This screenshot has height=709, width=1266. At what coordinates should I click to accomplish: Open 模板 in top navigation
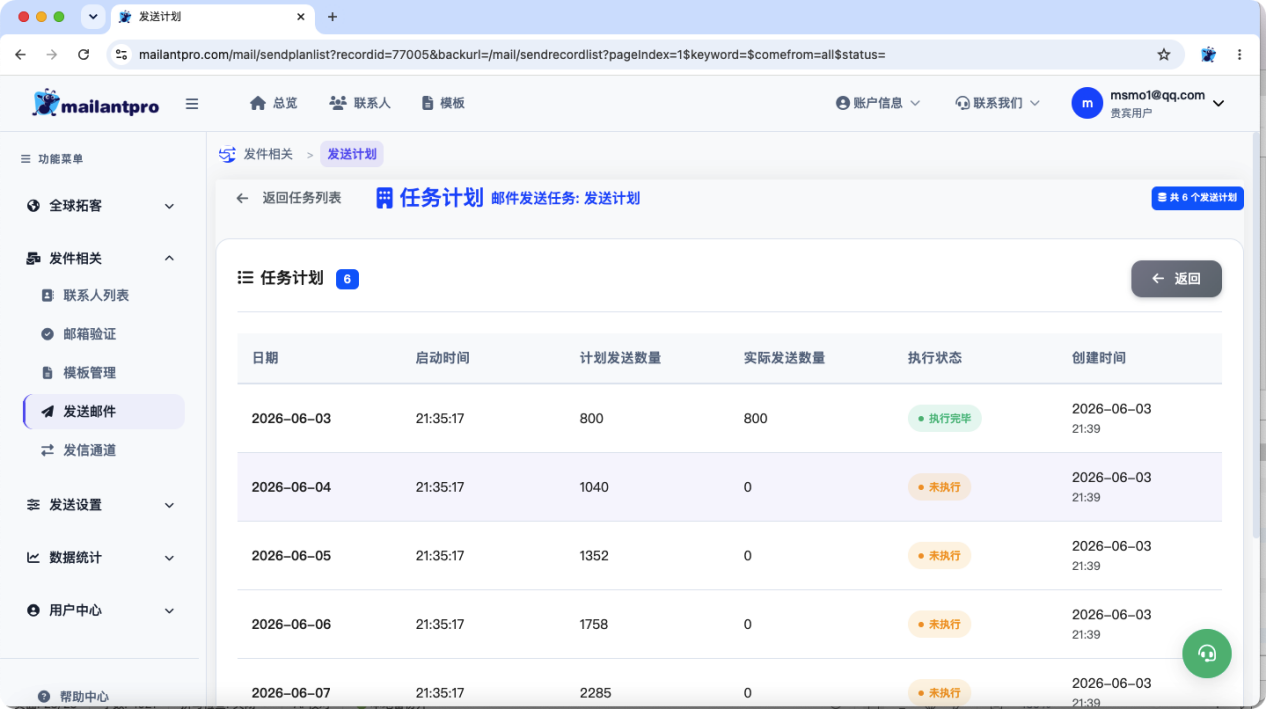click(x=443, y=103)
